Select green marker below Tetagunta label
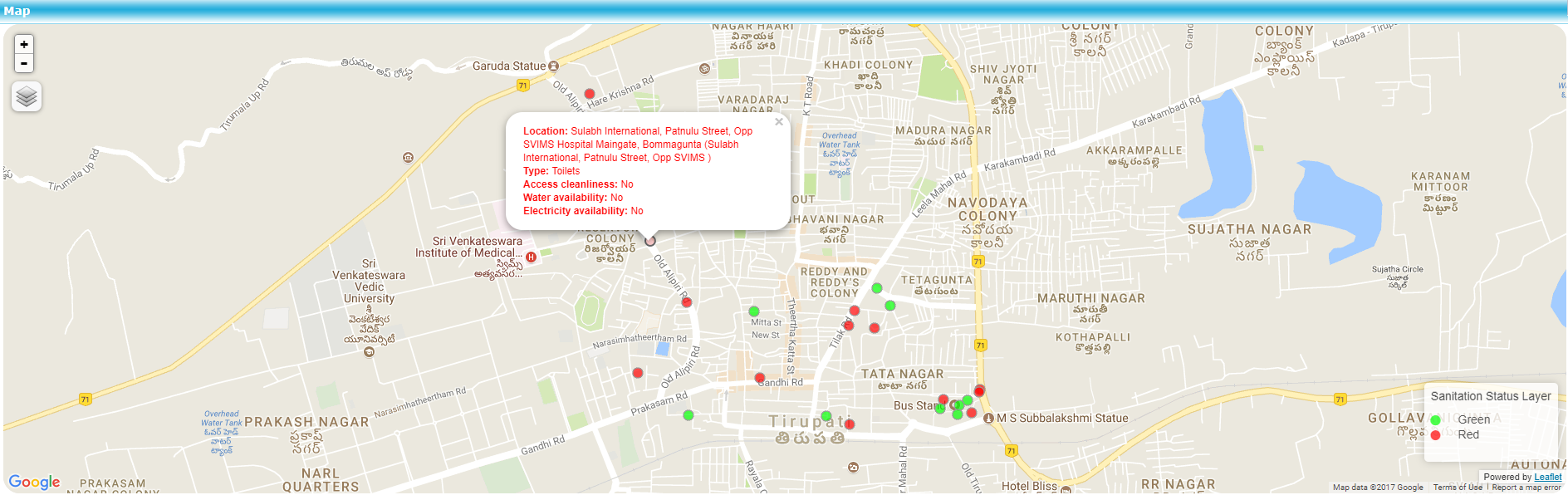The height and width of the screenshot is (495, 1568). [x=890, y=306]
